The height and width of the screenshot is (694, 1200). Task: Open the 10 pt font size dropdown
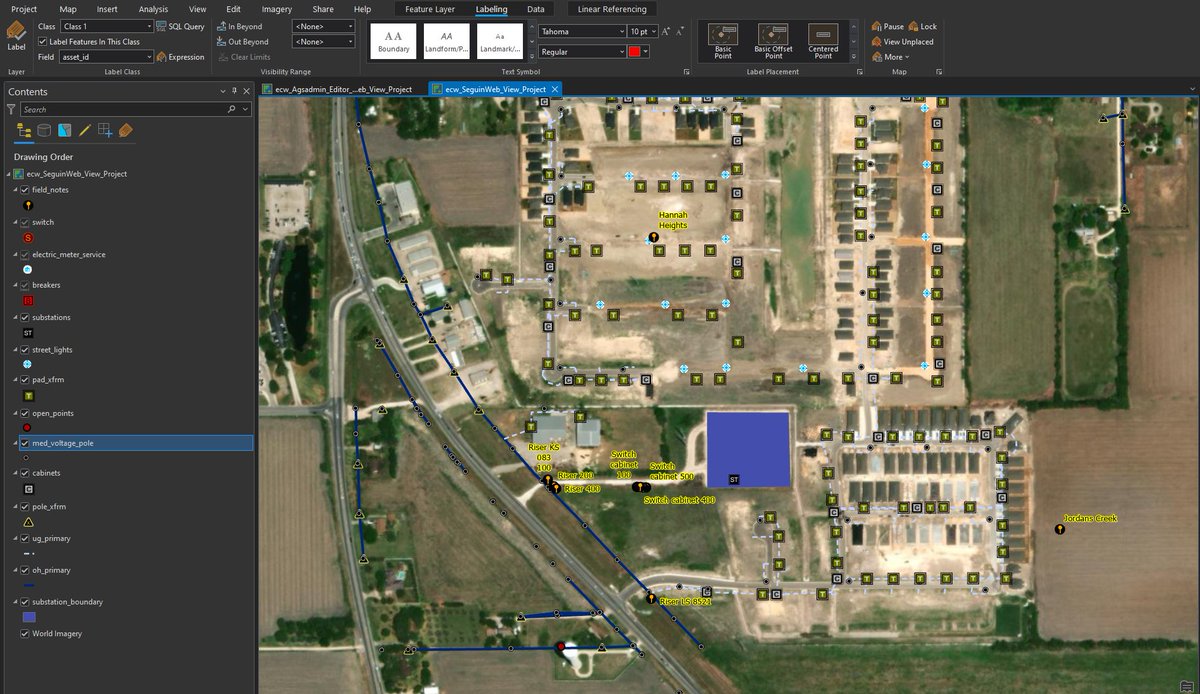tap(643, 32)
